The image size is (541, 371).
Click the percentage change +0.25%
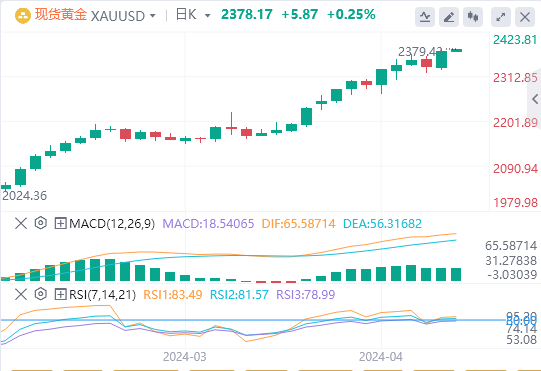click(x=351, y=14)
